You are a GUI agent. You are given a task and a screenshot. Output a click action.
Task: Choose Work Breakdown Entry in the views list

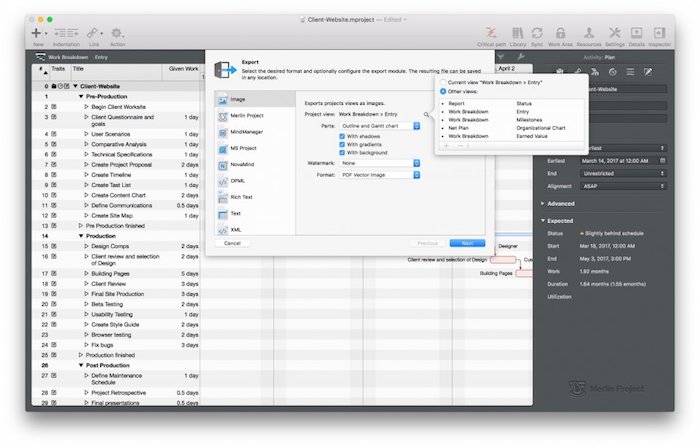pyautogui.click(x=512, y=112)
